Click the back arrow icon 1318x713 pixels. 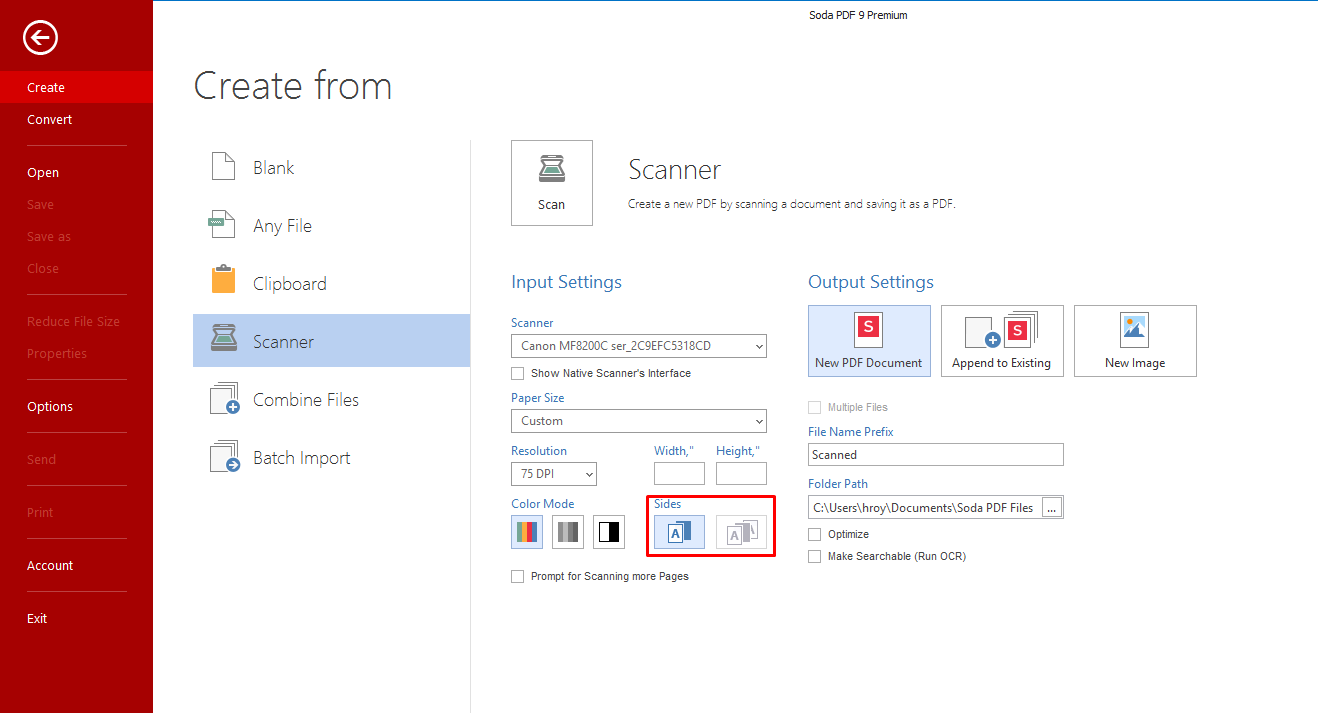coord(41,39)
